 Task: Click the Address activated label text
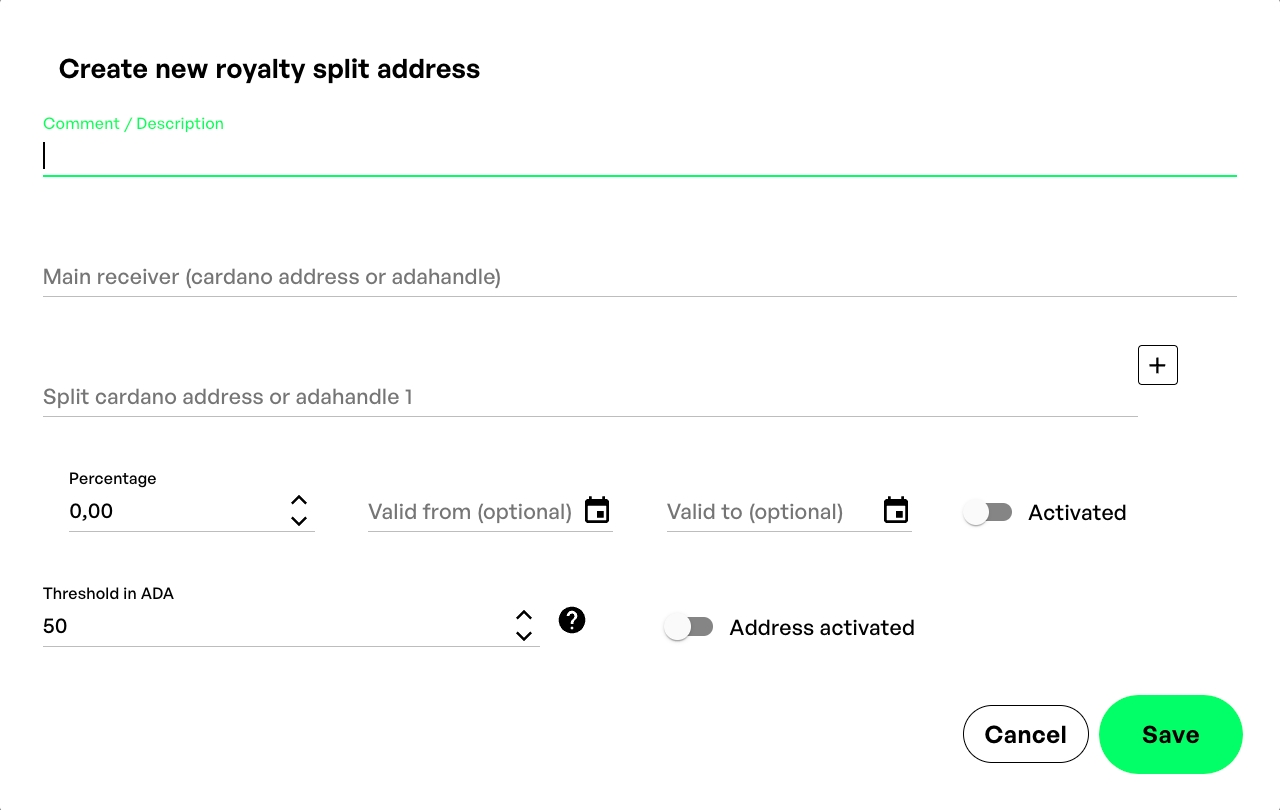point(822,627)
